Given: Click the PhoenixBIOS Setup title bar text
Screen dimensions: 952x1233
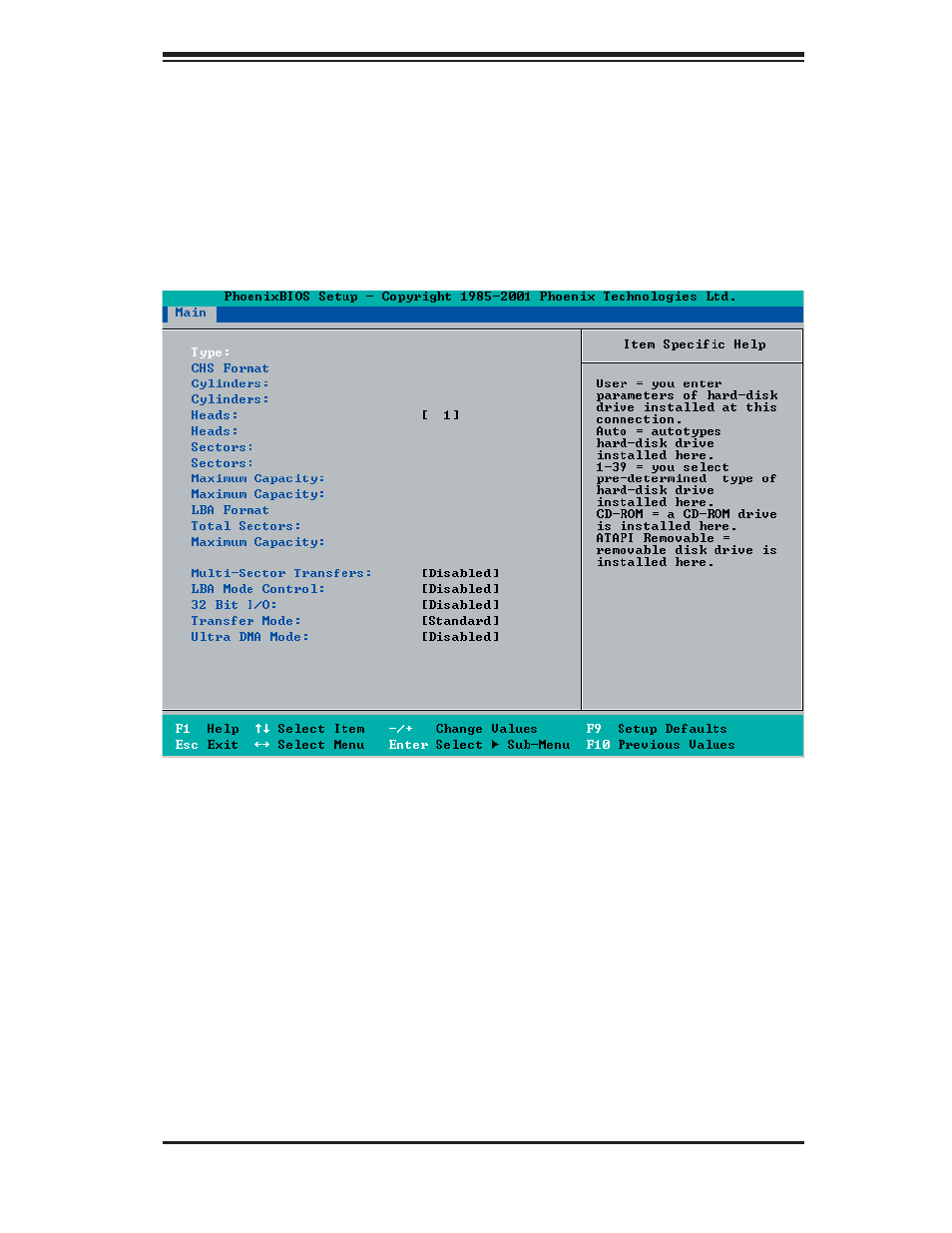Looking at the screenshot, I should point(480,297).
